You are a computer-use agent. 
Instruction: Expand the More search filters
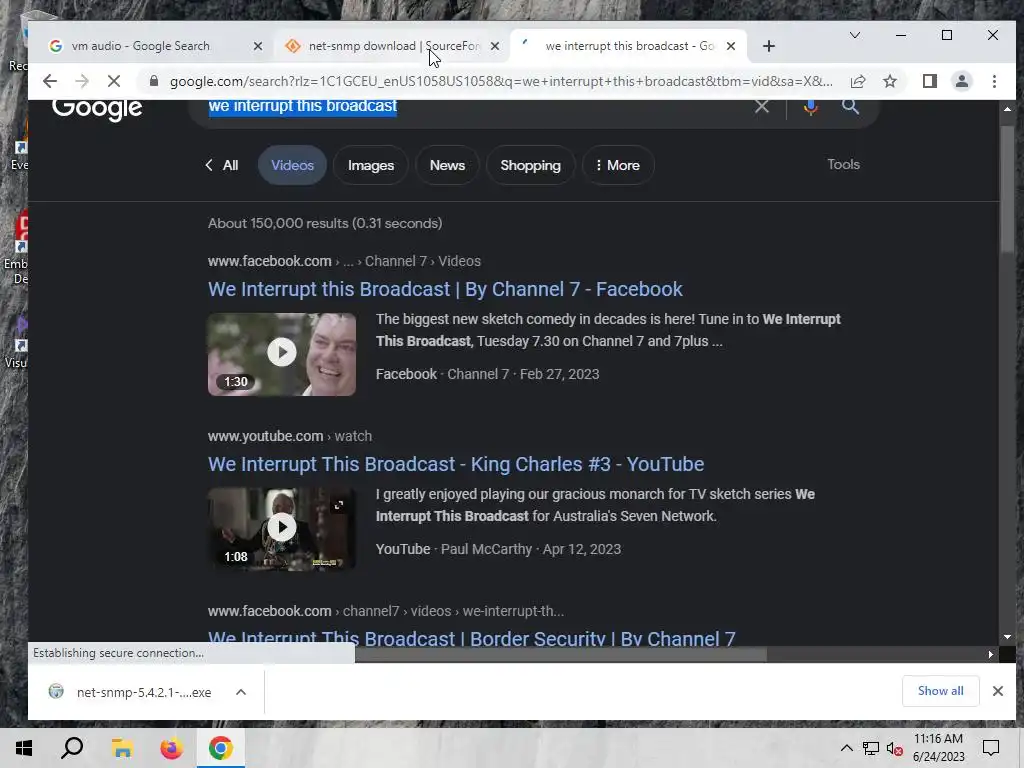(618, 165)
